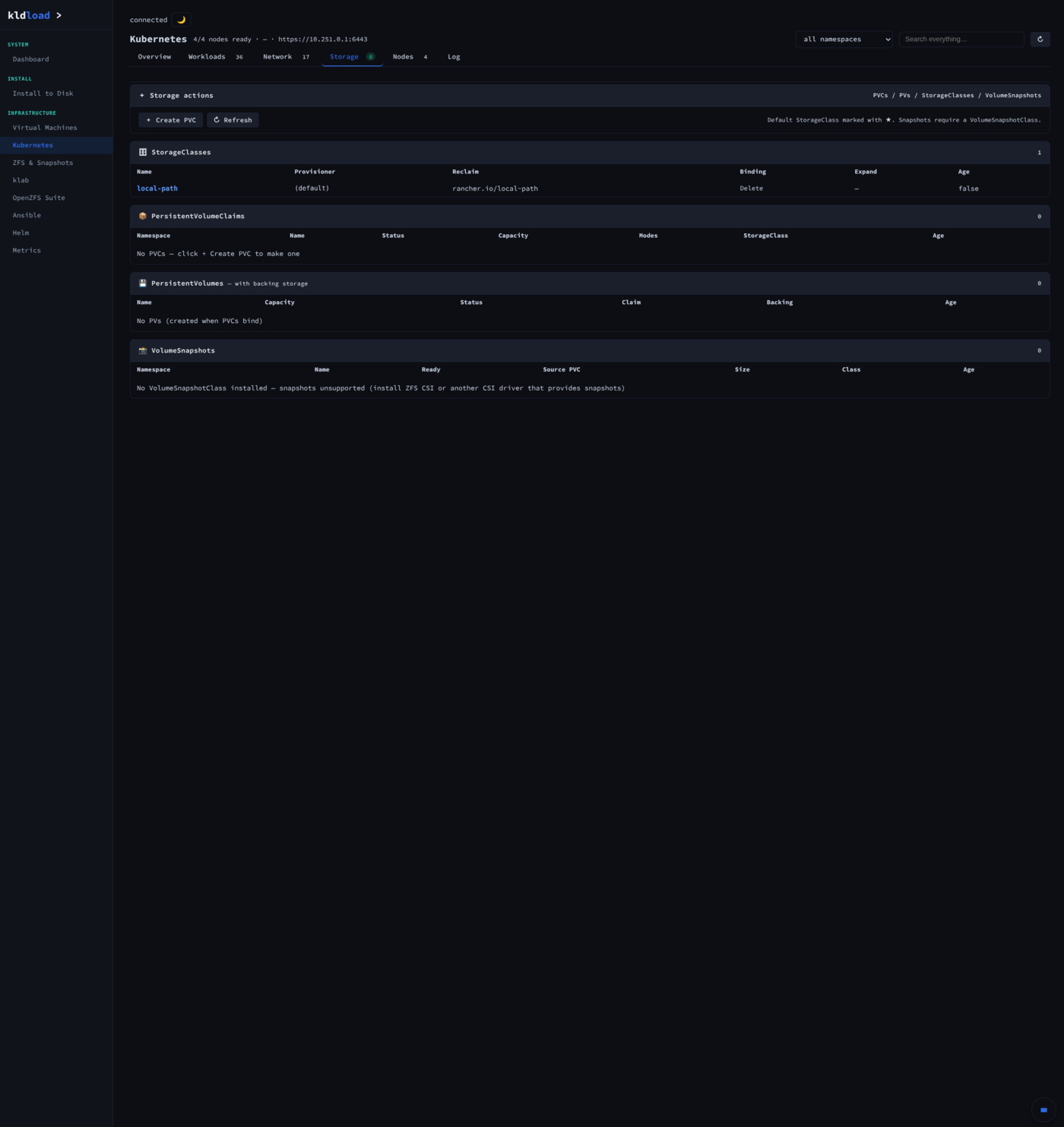1064x1127 pixels.
Task: Click the Delete value in local-path row
Action: coord(751,188)
